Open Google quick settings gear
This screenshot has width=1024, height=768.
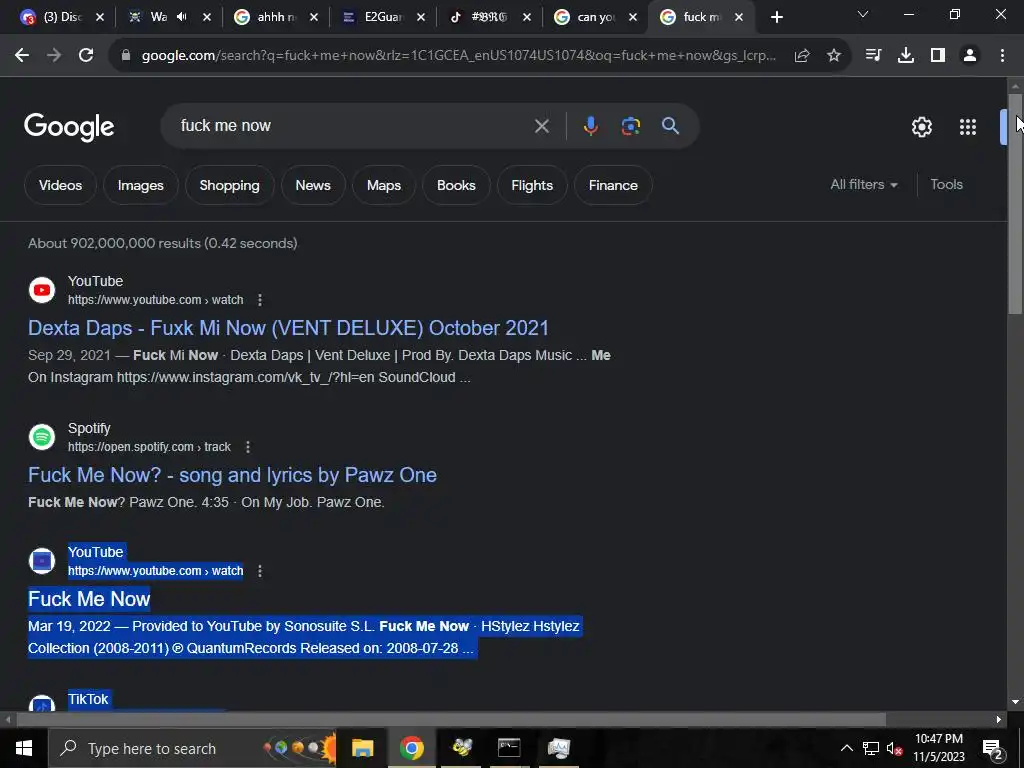tap(921, 127)
